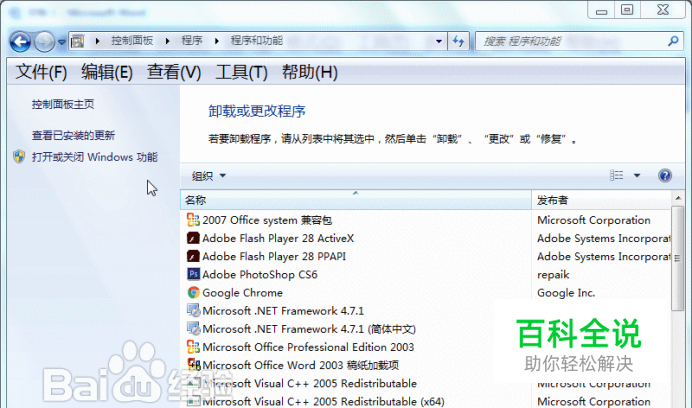Expand the arrow after 程序 breadcrumb
692x408 pixels.
(x=217, y=41)
